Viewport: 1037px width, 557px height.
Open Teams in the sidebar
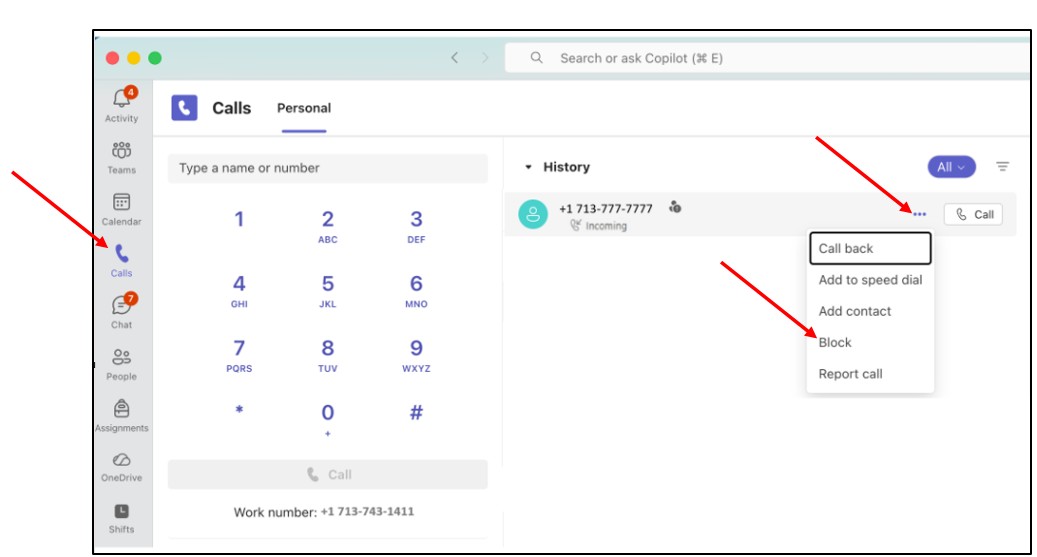122,157
